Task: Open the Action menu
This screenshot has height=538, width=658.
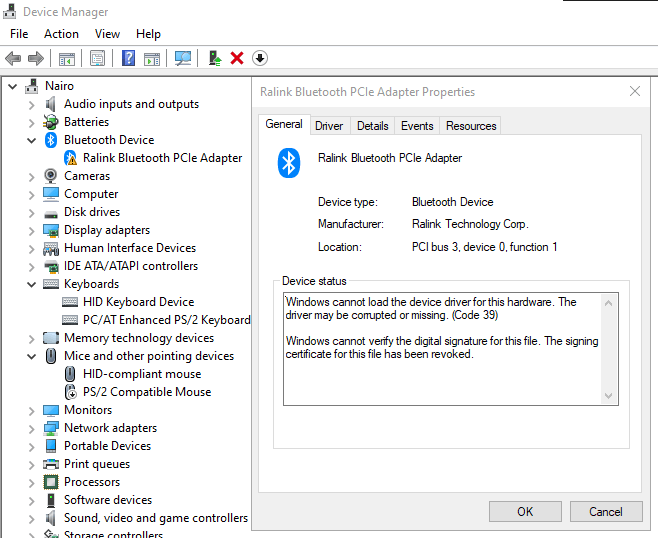Action: point(61,34)
